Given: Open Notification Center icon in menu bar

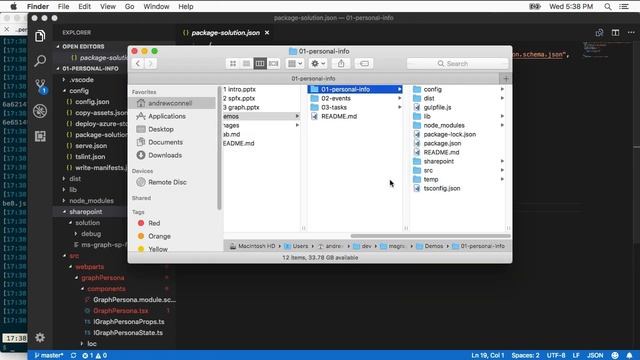Looking at the screenshot, I should (x=624, y=7).
